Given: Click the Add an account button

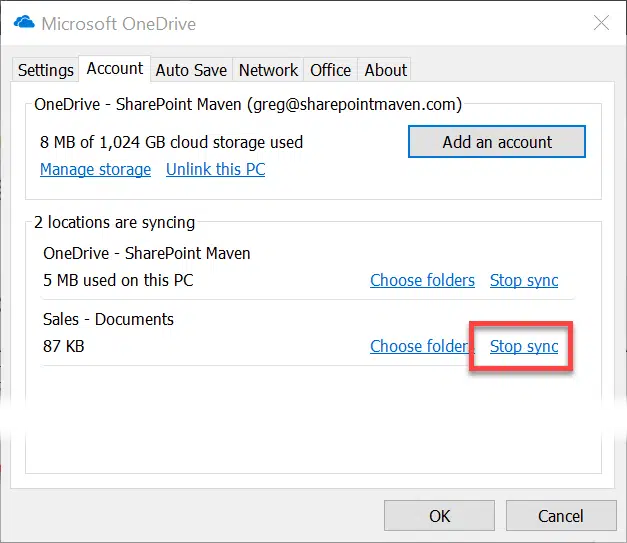Looking at the screenshot, I should click(497, 142).
